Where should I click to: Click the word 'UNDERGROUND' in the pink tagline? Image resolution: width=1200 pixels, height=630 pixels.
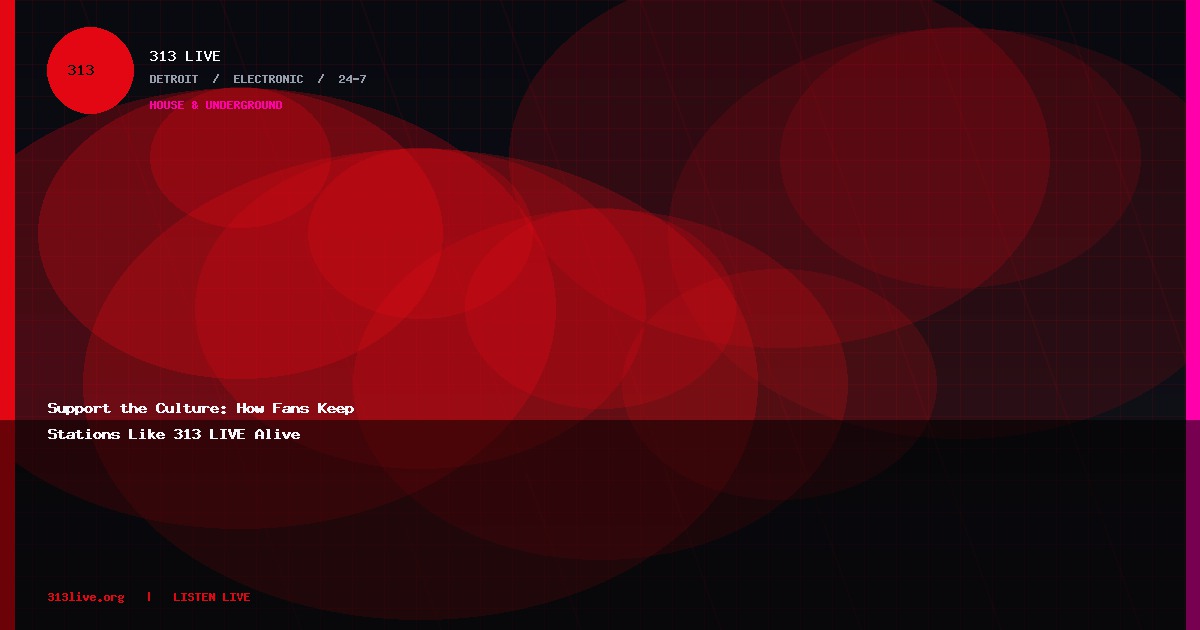pyautogui.click(x=244, y=105)
